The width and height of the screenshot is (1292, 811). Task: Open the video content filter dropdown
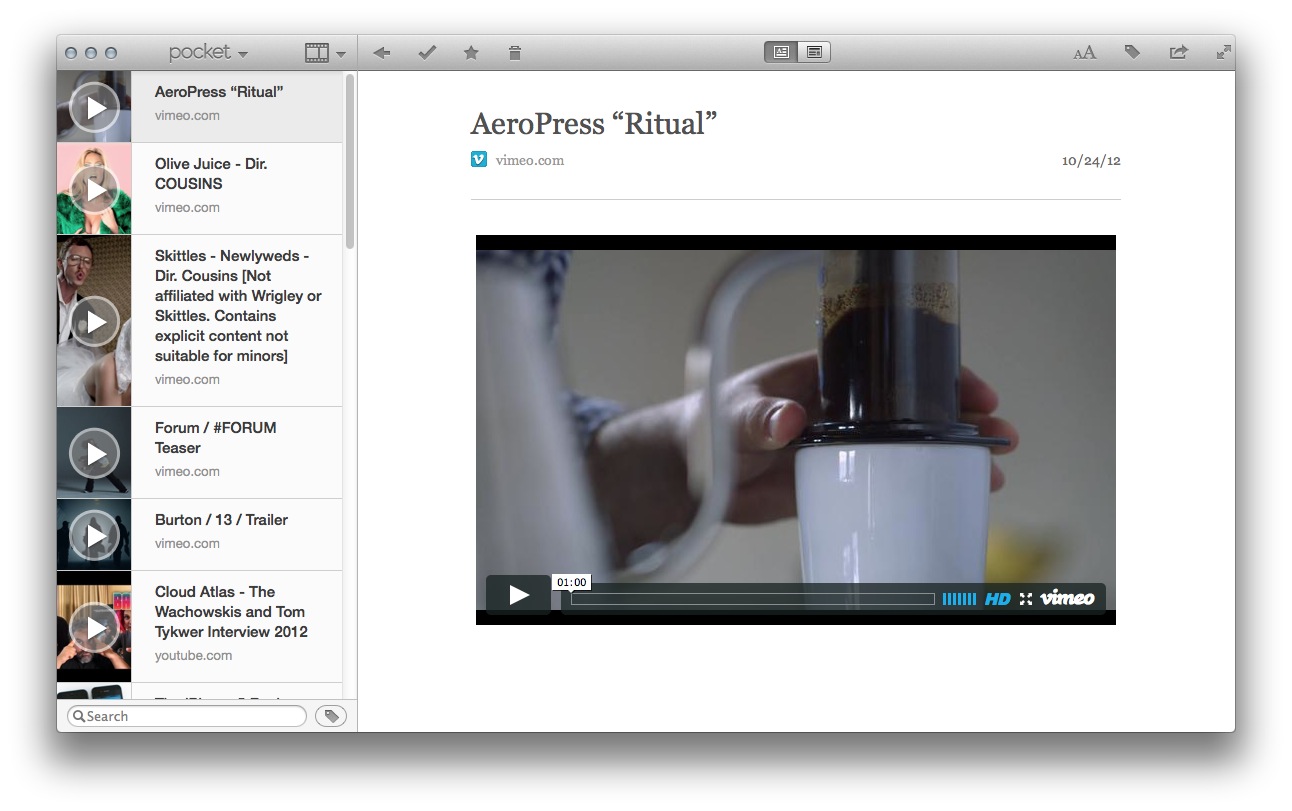click(326, 52)
